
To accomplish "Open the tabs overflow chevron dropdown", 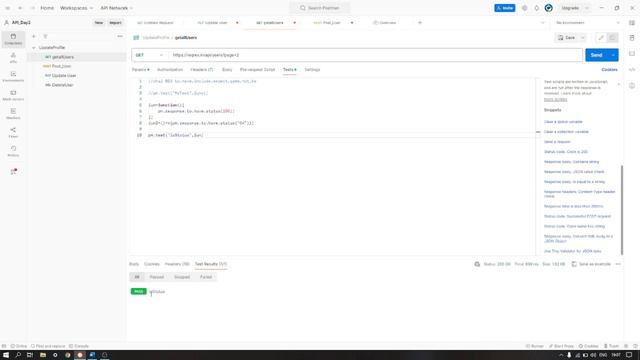I will pyautogui.click(x=542, y=23).
